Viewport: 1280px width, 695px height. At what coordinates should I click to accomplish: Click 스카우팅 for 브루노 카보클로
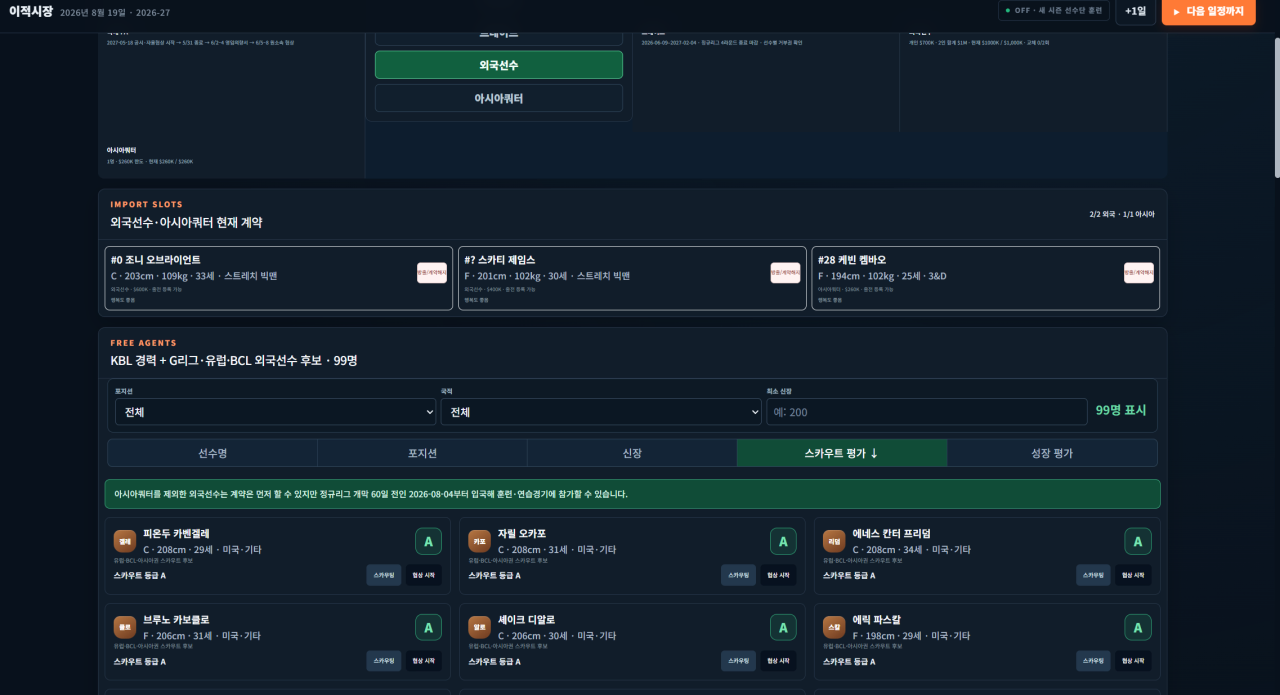pos(384,661)
